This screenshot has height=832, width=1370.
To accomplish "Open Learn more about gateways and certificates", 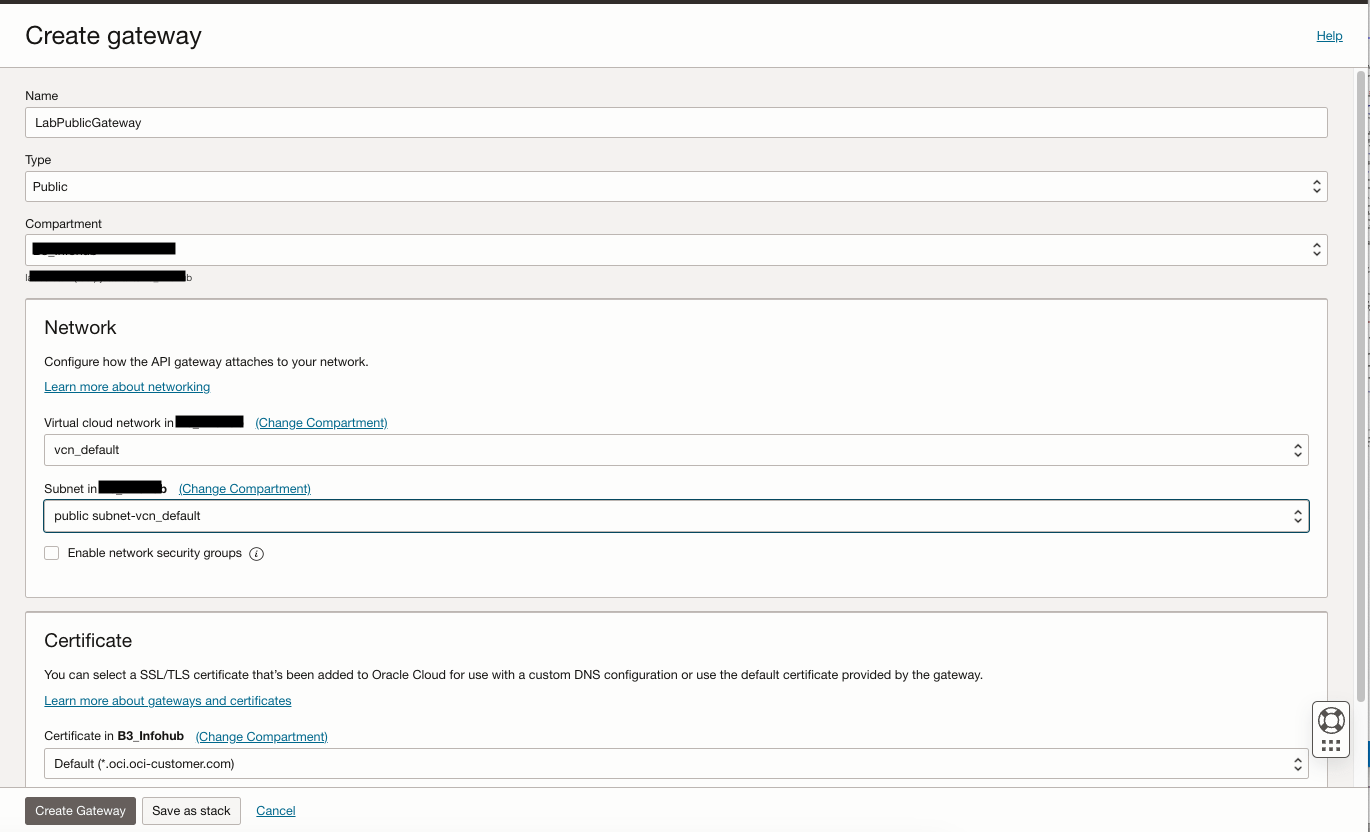I will coord(167,700).
